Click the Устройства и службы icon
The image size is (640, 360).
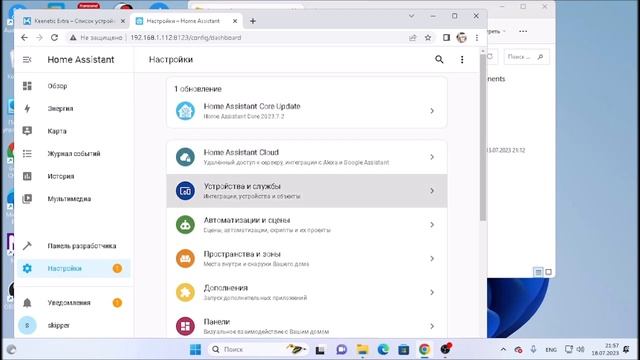(x=185, y=191)
